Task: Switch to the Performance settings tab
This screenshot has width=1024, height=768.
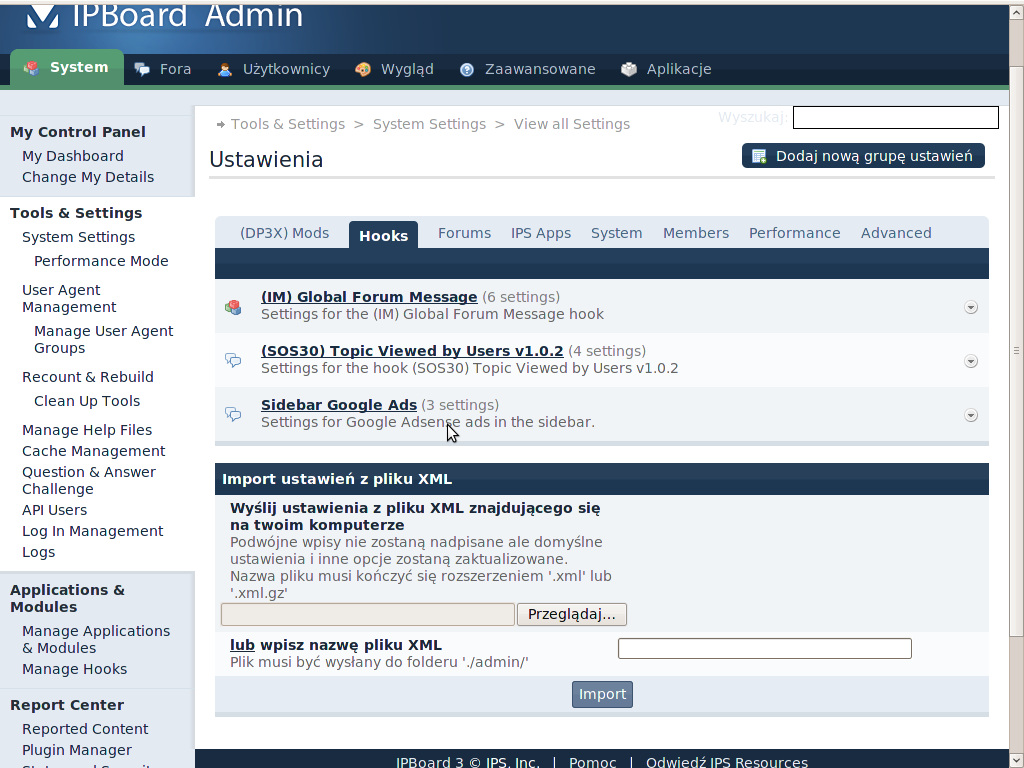Action: (x=794, y=233)
